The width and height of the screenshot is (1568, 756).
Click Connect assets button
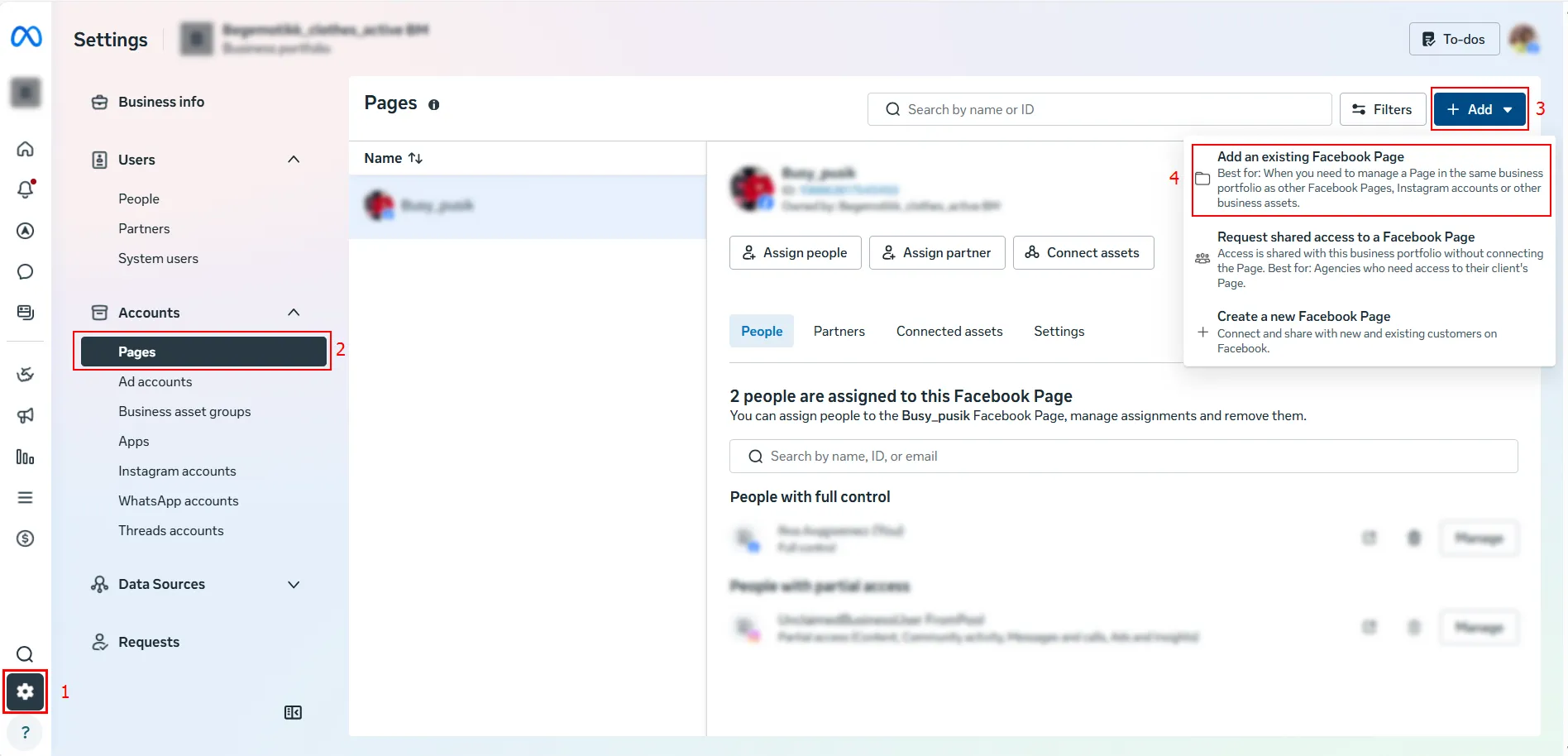(x=1083, y=252)
